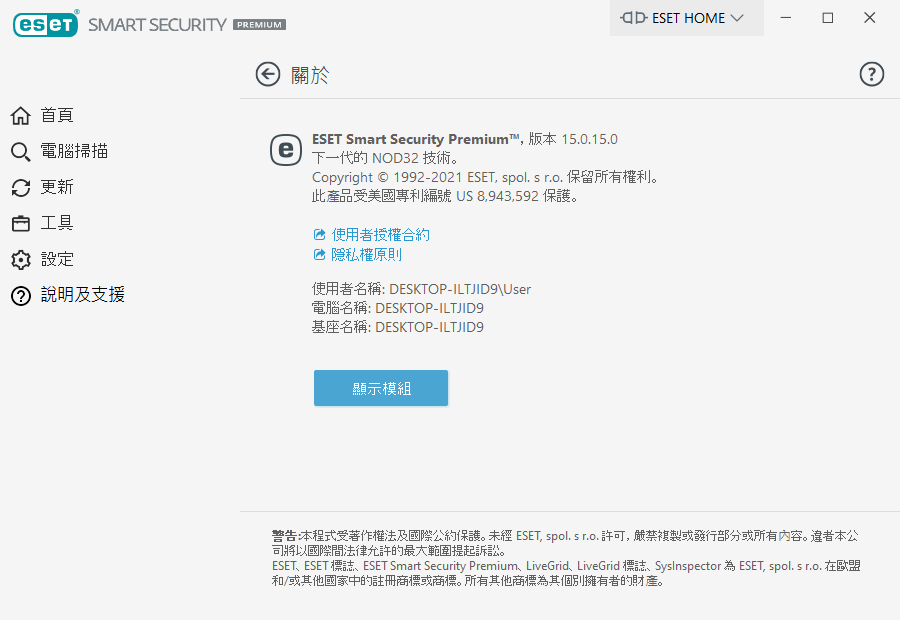Click the 設定 gear icon
Viewport: 900px width, 620px height.
[x=21, y=260]
